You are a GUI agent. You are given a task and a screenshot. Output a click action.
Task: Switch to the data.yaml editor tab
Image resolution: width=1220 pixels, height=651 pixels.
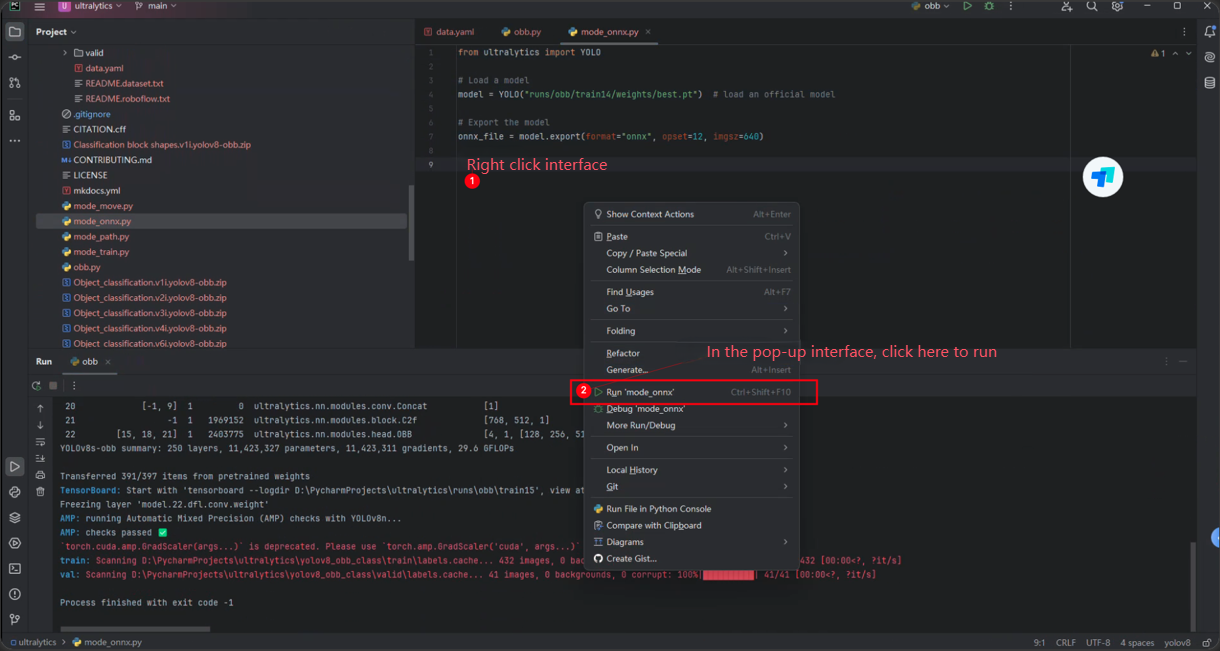449,32
